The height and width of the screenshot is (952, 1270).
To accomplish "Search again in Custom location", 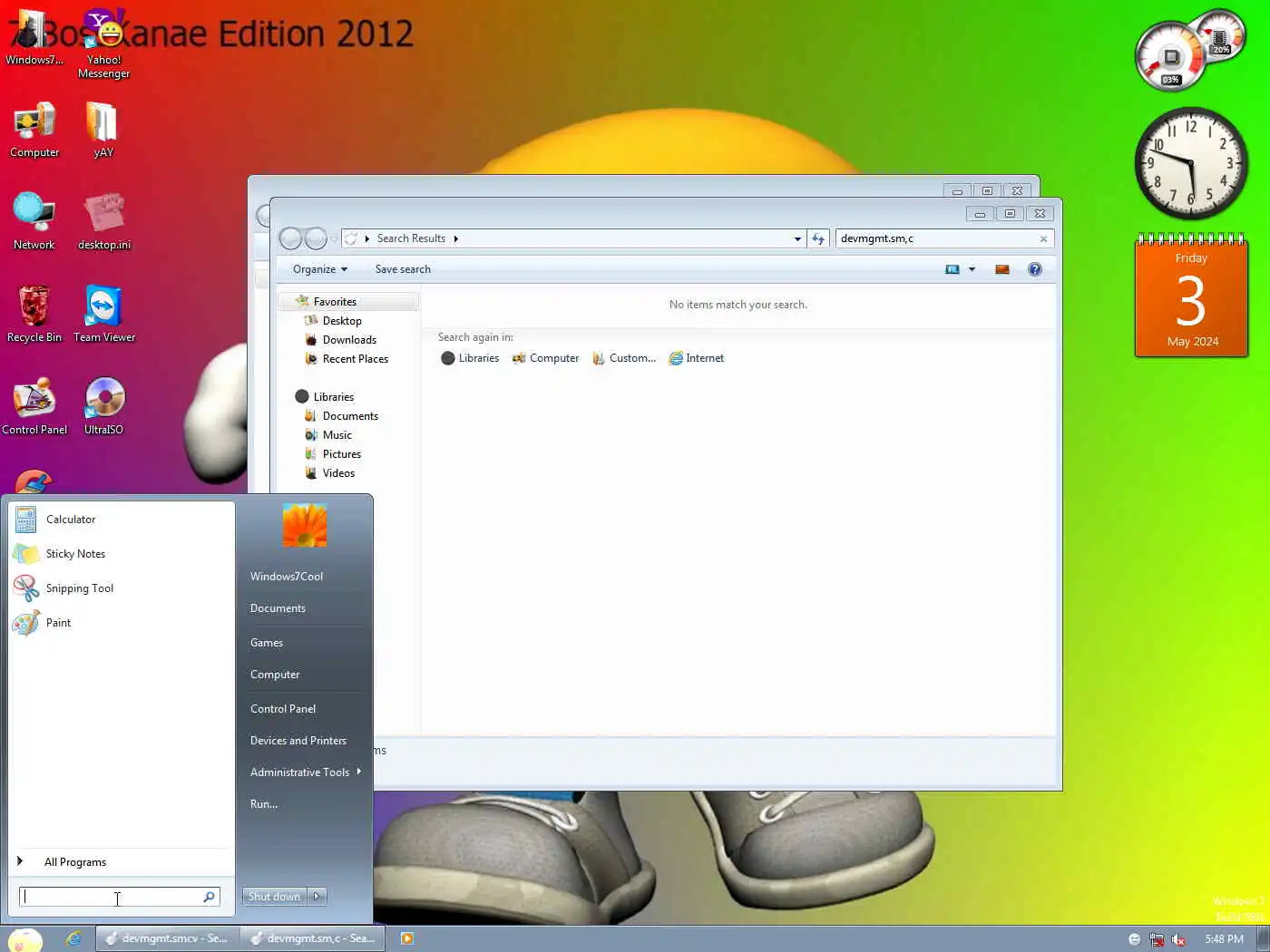I will 623,358.
